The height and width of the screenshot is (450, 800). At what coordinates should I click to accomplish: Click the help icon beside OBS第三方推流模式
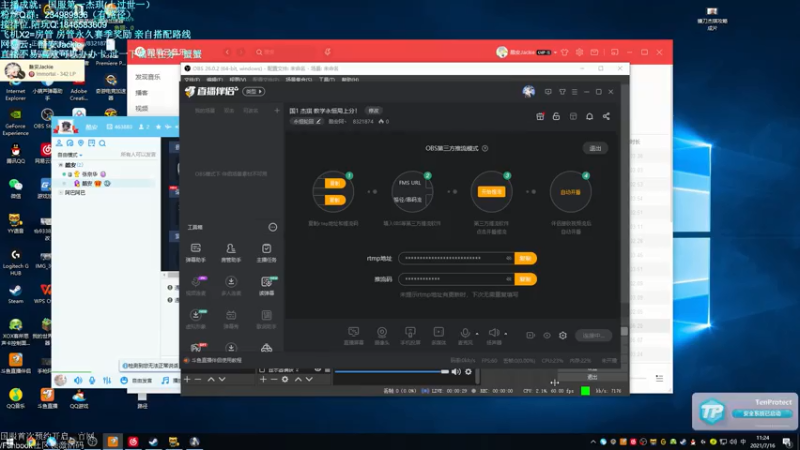pyautogui.click(x=485, y=148)
